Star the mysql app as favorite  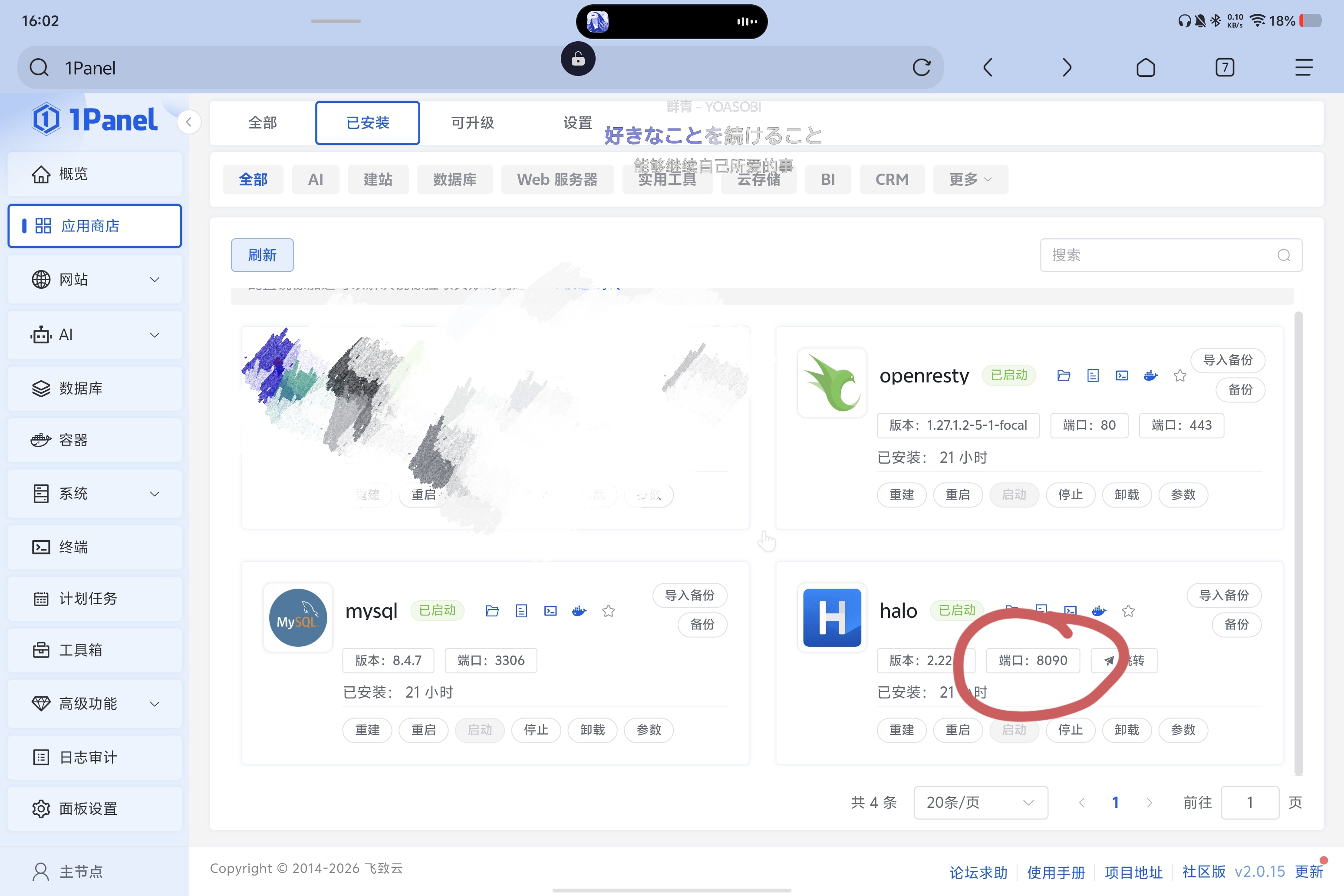point(608,611)
